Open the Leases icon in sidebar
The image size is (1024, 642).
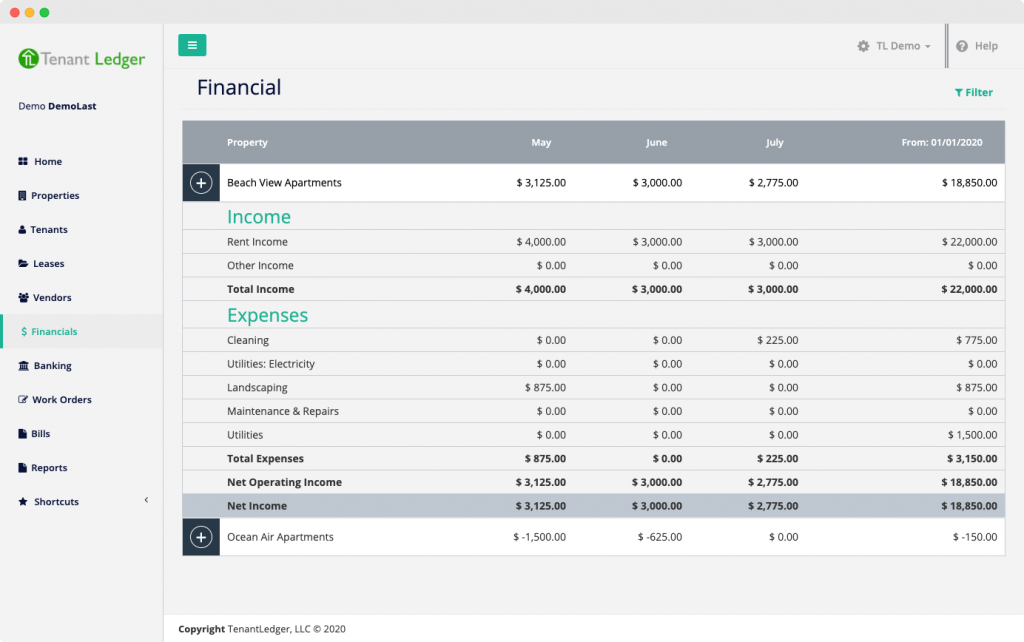[22, 263]
